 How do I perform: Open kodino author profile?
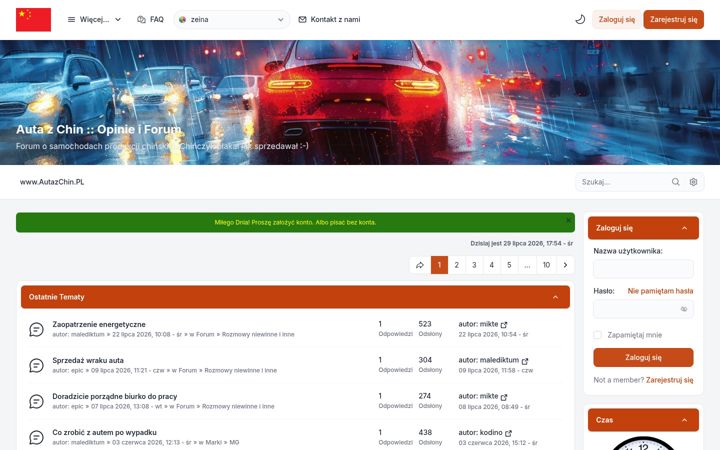(491, 433)
